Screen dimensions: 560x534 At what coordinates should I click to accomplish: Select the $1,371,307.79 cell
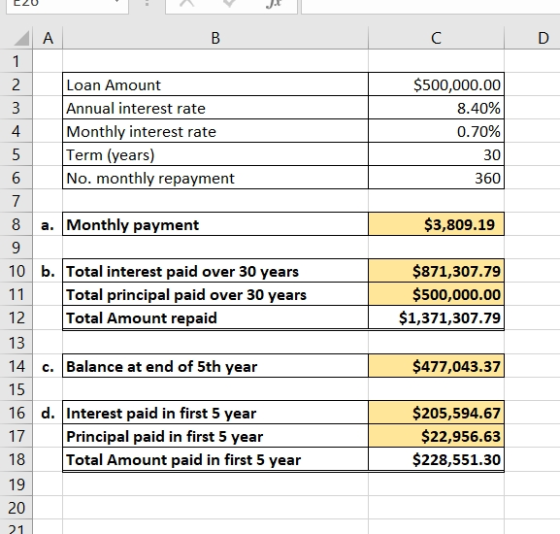pos(436,318)
